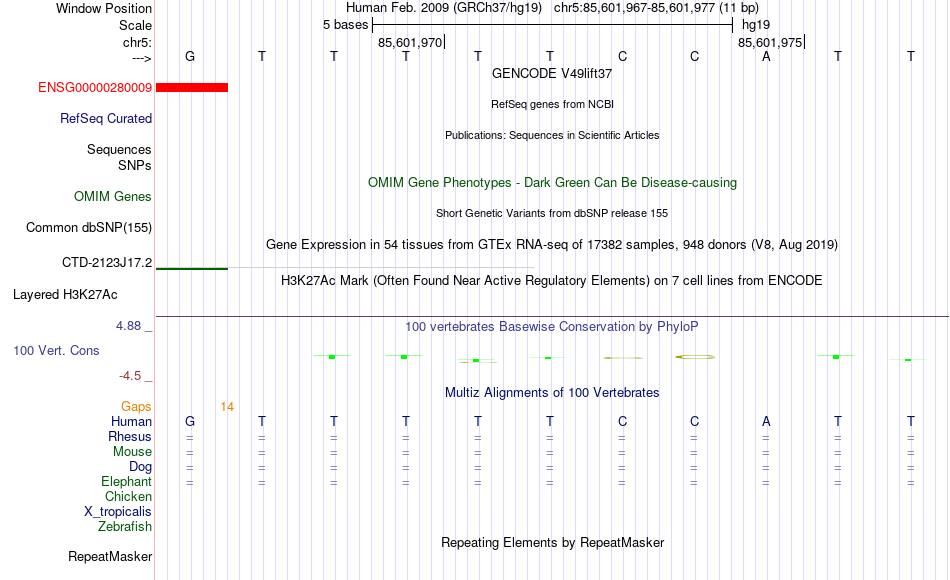
Task: Click the 4.88 conservation maximum value
Action: point(129,326)
